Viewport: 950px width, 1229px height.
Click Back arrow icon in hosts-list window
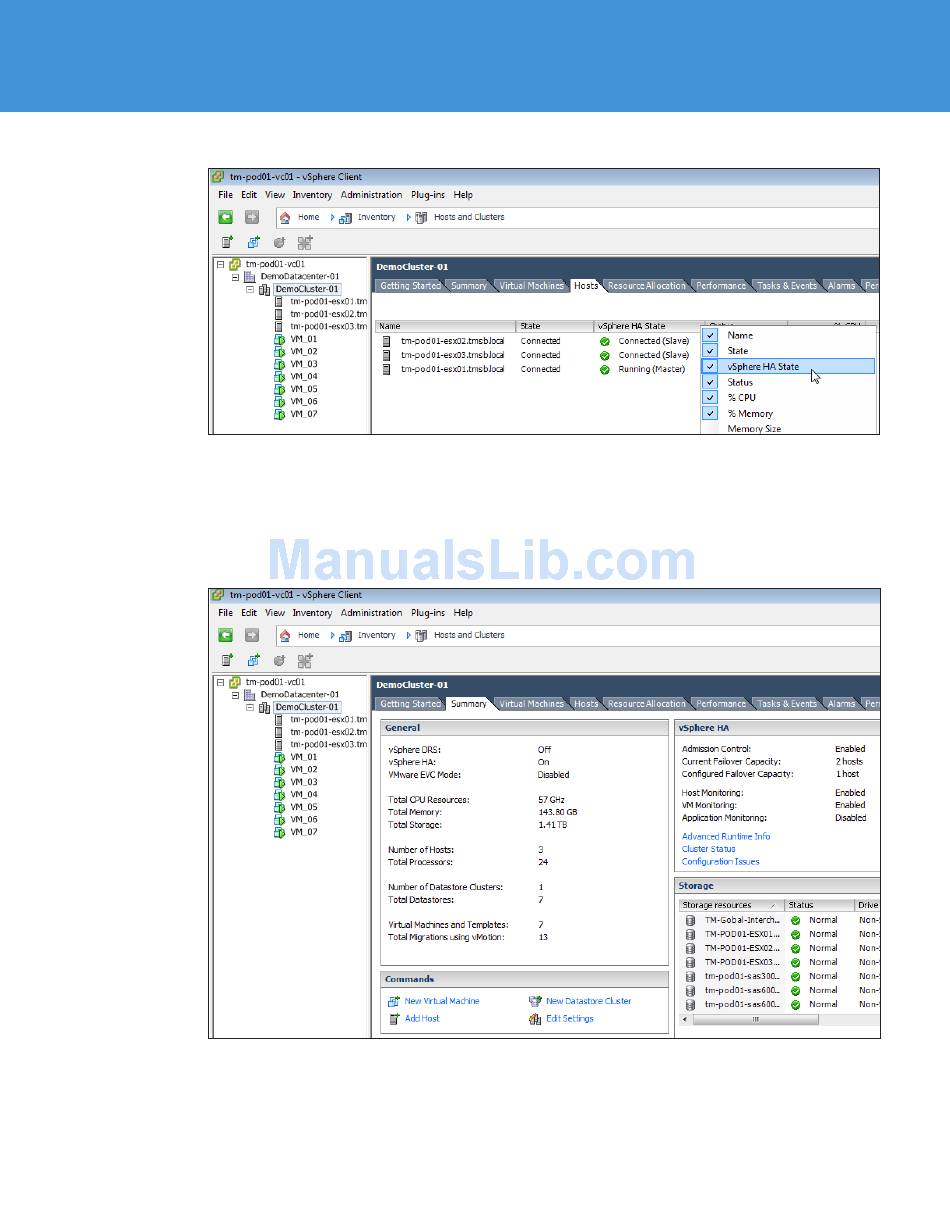226,217
